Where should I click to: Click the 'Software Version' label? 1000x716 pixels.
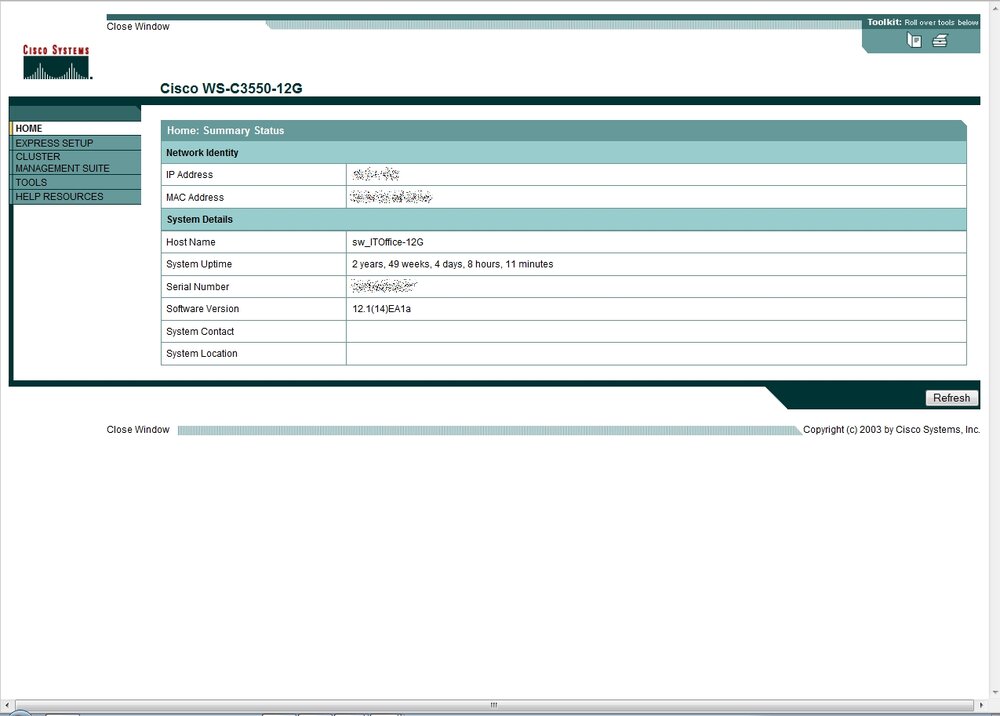tap(202, 309)
